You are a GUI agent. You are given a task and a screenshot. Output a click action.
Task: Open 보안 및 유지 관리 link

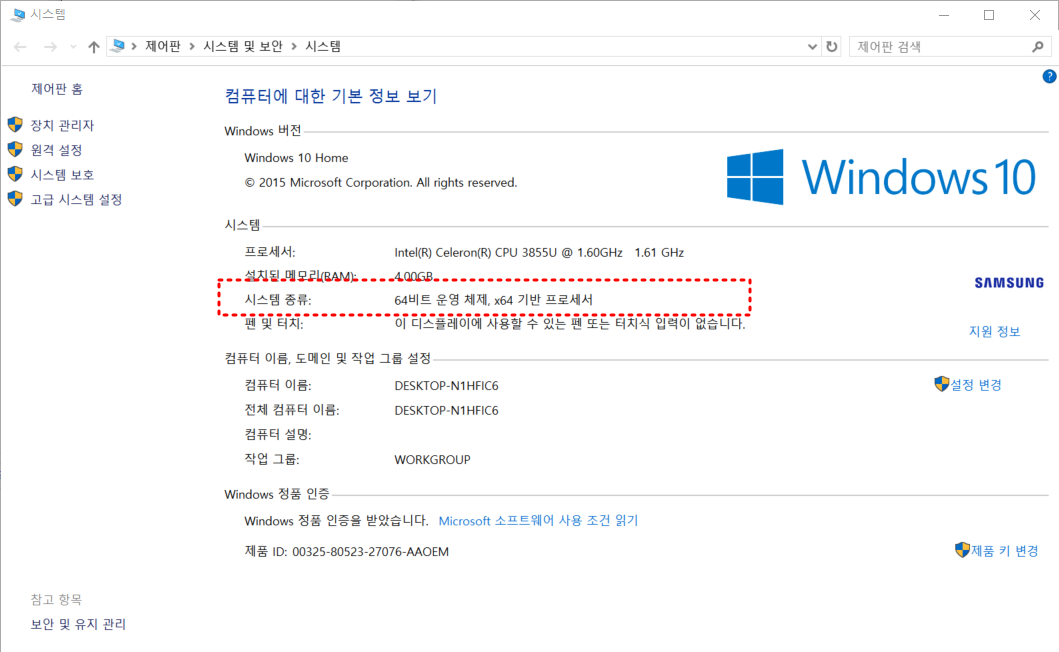(78, 624)
